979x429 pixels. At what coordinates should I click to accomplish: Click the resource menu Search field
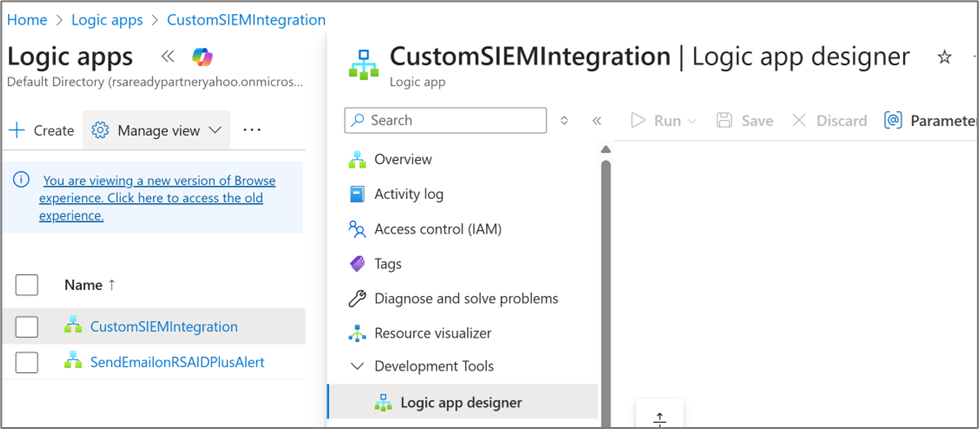445,120
